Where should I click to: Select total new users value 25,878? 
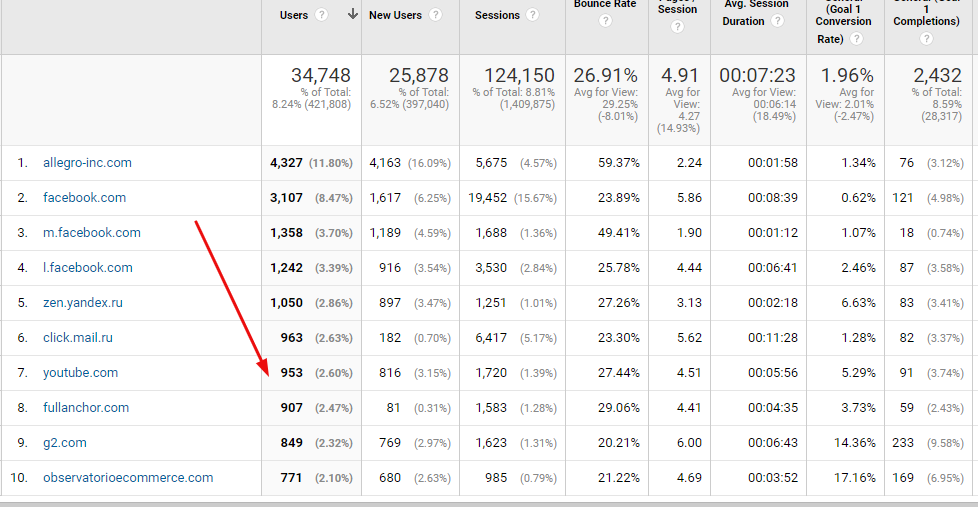(419, 75)
